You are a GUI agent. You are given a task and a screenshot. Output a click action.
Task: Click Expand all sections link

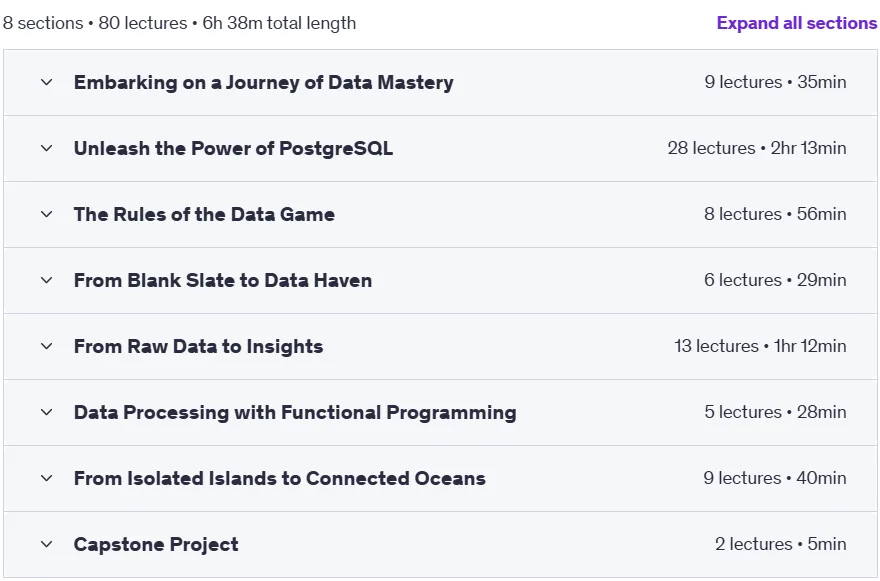797,23
